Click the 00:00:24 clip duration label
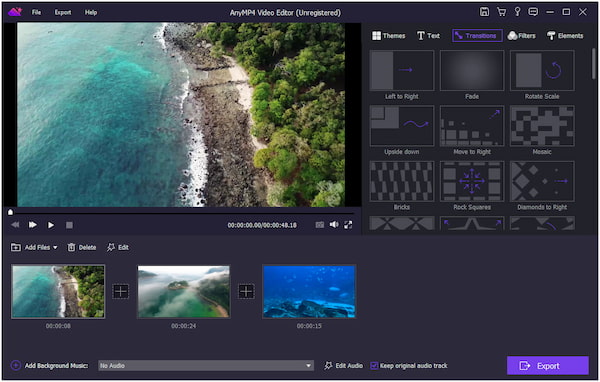Viewport: 600px width, 382px height. coord(184,326)
